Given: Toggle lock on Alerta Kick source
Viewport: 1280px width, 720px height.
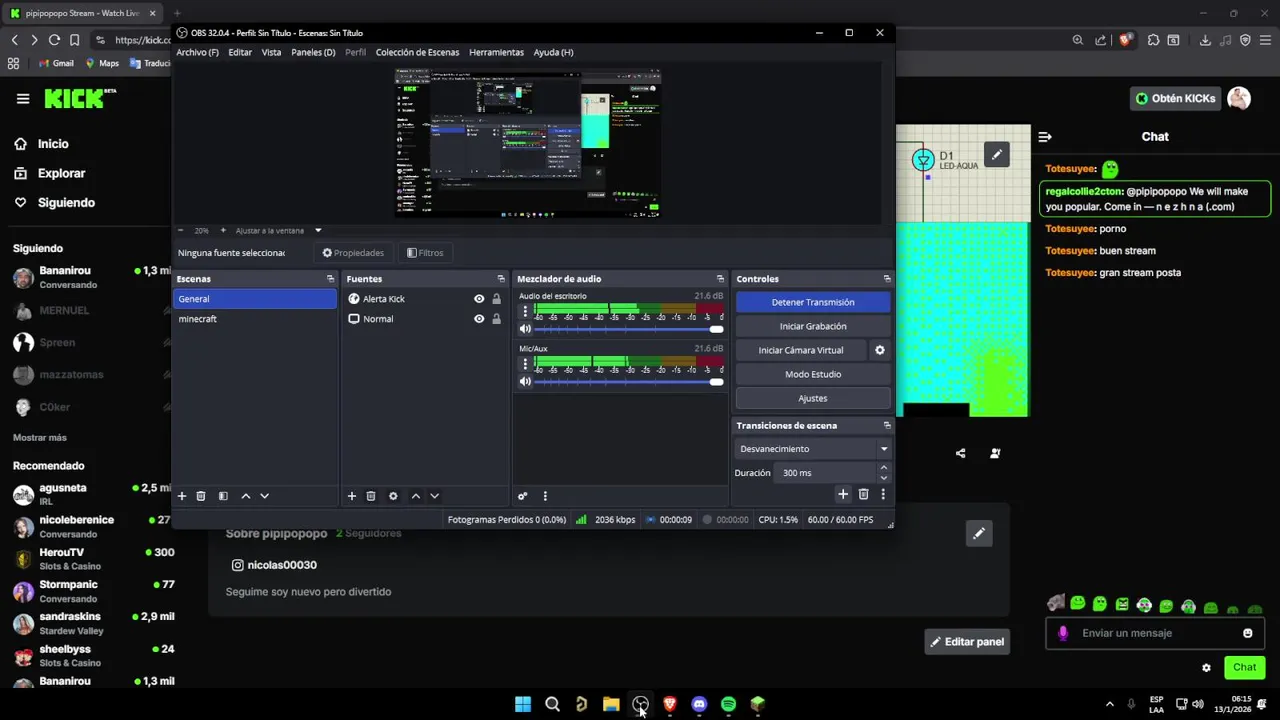Looking at the screenshot, I should coord(496,299).
